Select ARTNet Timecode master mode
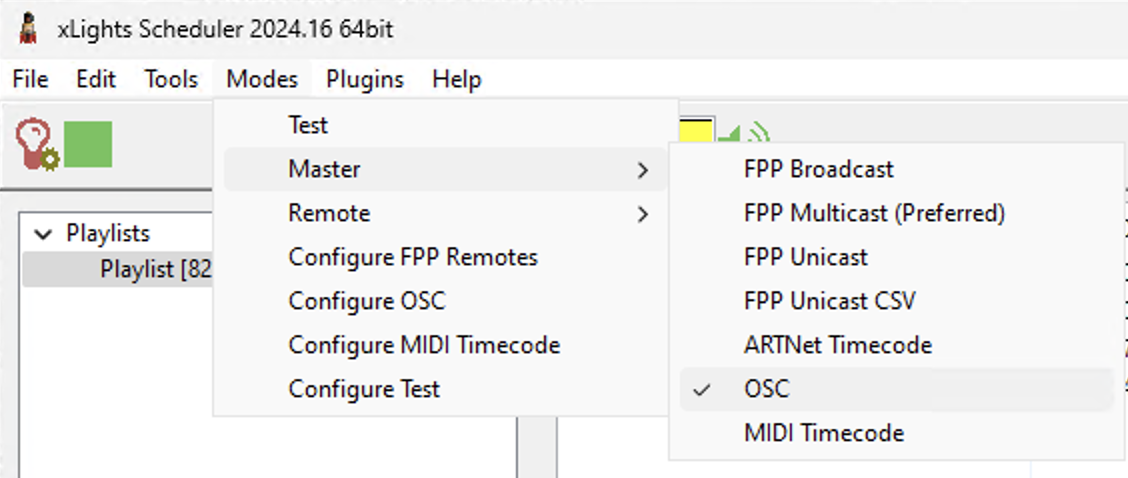 (x=838, y=345)
